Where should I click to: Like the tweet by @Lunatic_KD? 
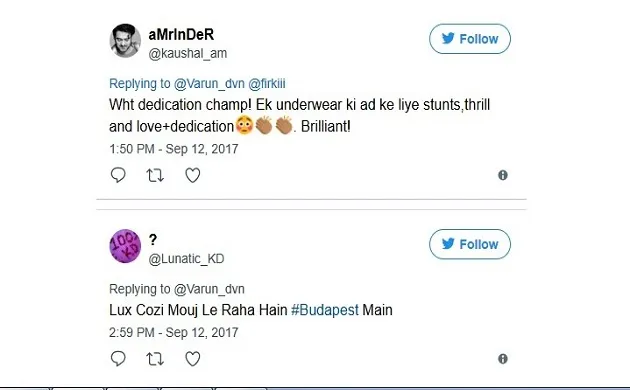(192, 359)
